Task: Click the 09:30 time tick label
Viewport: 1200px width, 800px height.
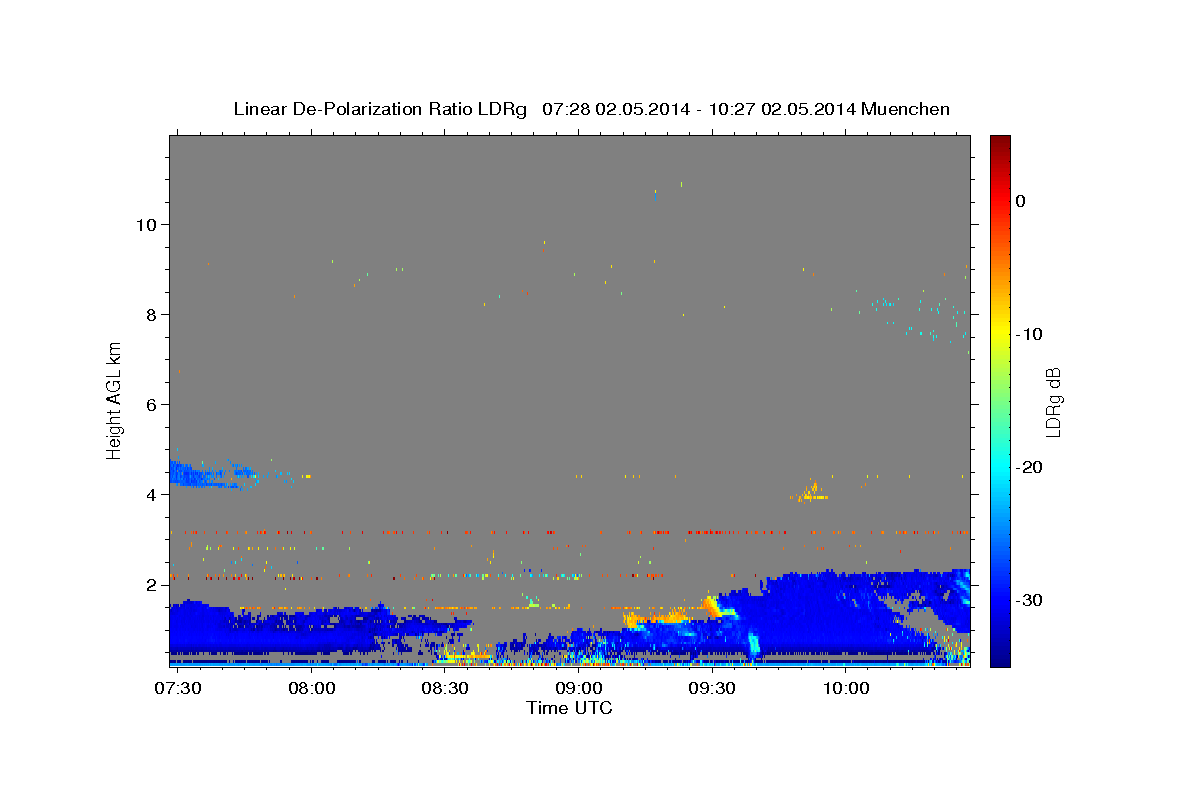Action: tap(713, 688)
